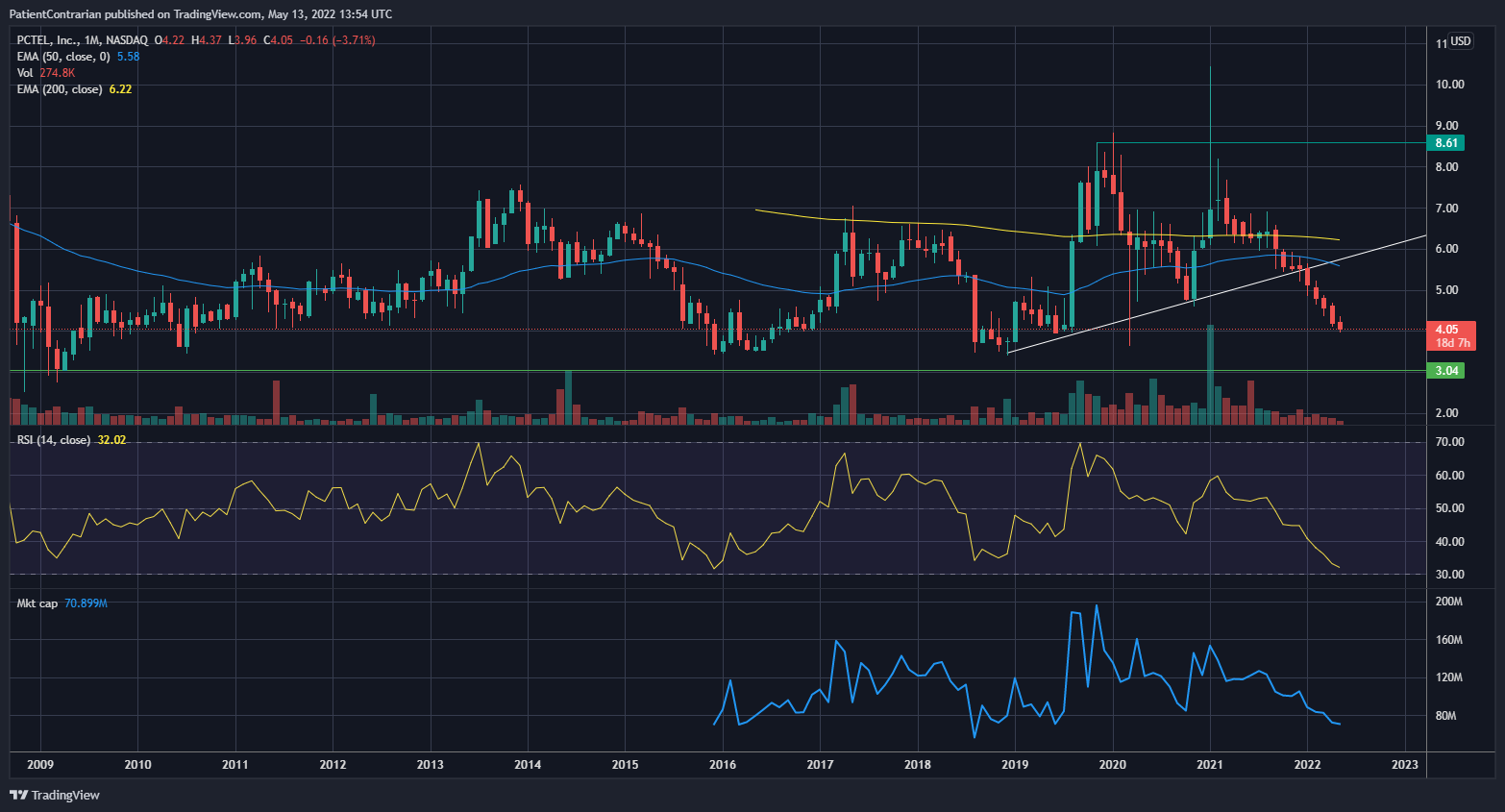Screen dimensions: 1505x812
Task: Click the NASDAQ exchange label
Action: pyautogui.click(x=127, y=40)
